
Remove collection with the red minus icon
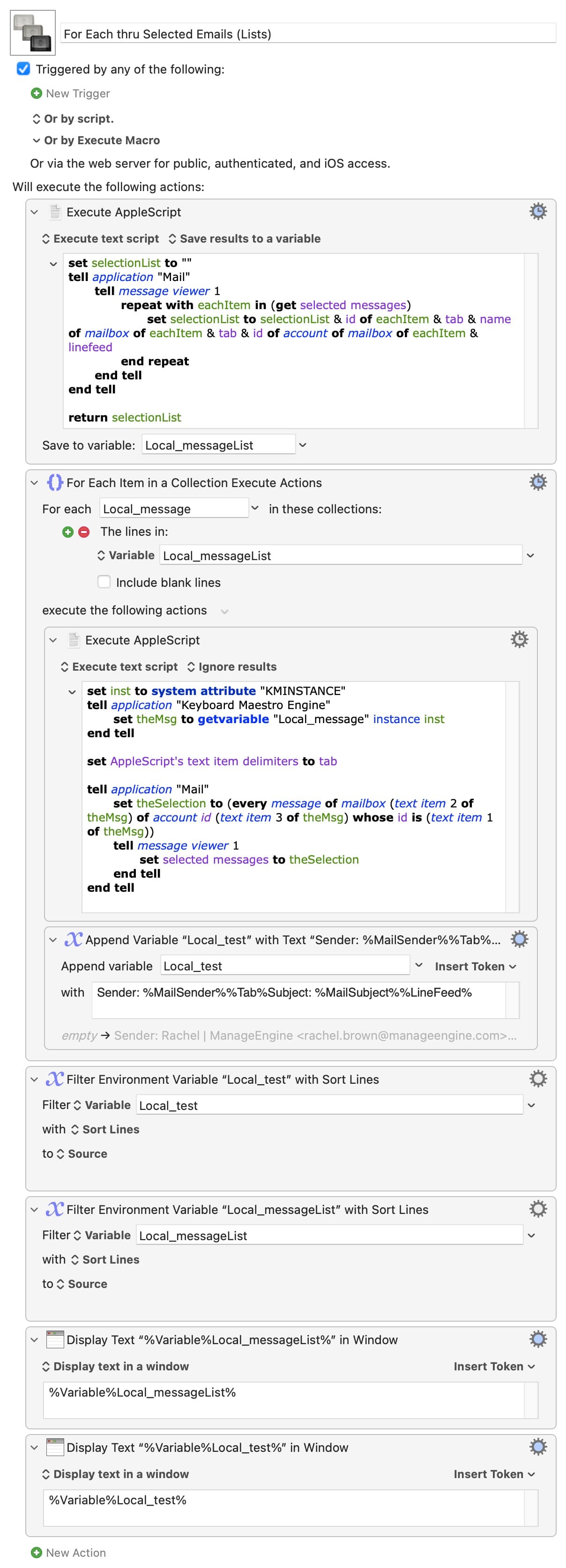pos(84,532)
